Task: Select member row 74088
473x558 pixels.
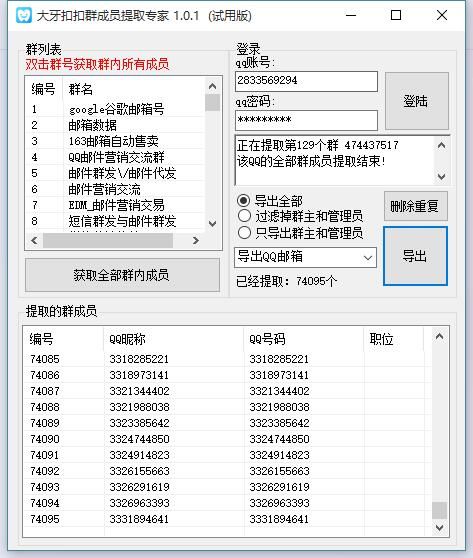Action: click(x=228, y=407)
